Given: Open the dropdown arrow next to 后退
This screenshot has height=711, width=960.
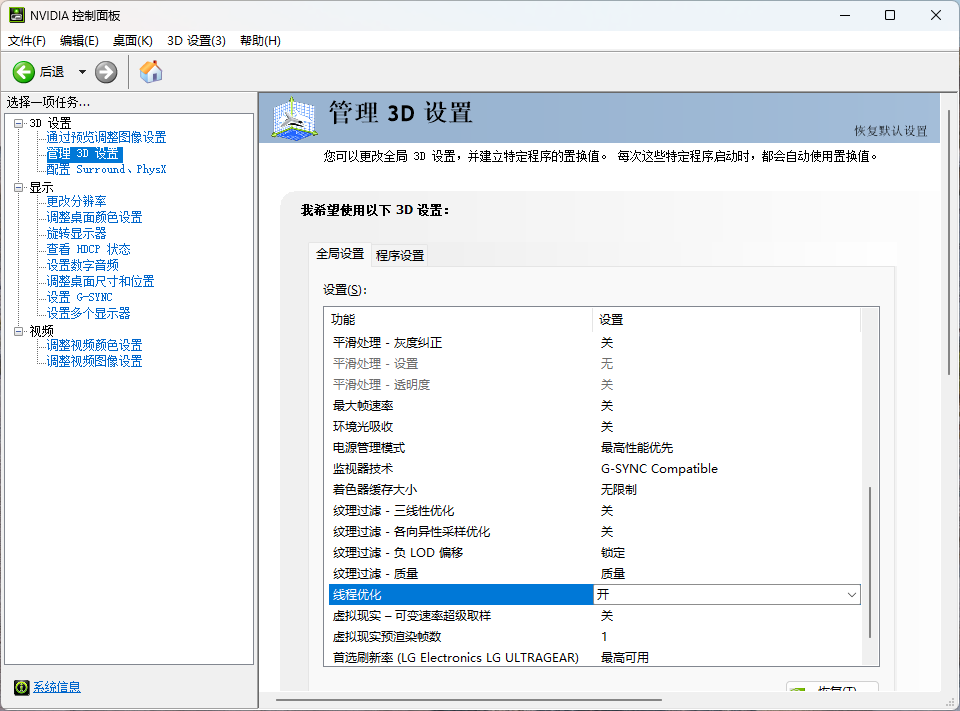Looking at the screenshot, I should [81, 71].
